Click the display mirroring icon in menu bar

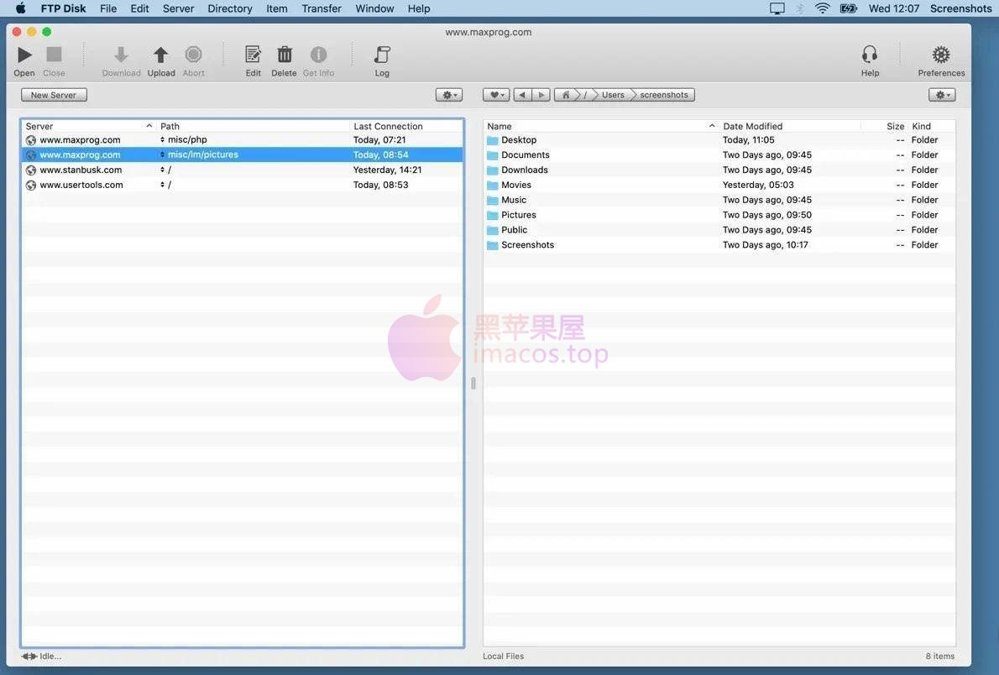[x=777, y=9]
